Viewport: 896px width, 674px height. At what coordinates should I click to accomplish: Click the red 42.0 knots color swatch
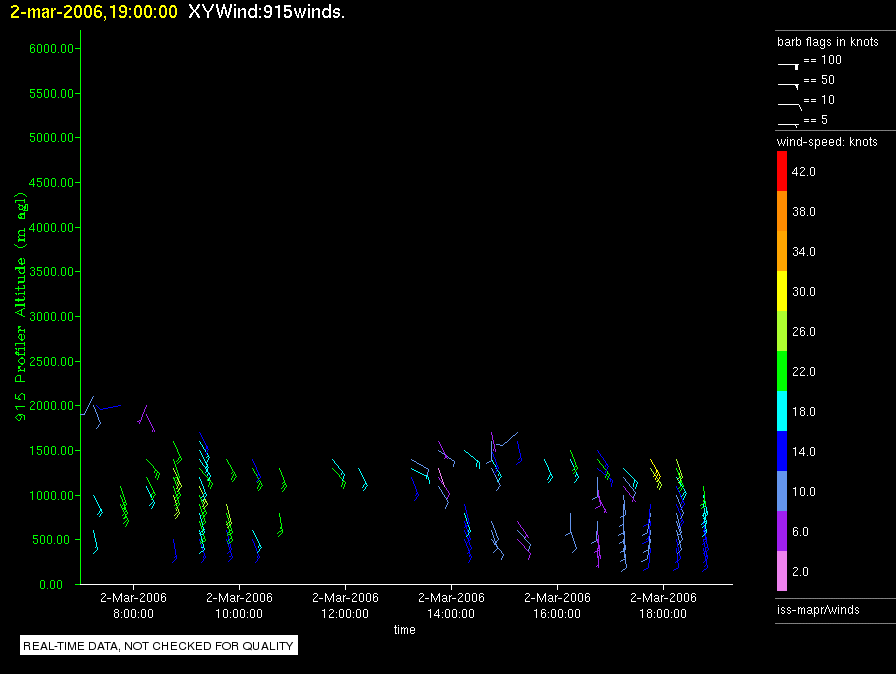[x=782, y=171]
